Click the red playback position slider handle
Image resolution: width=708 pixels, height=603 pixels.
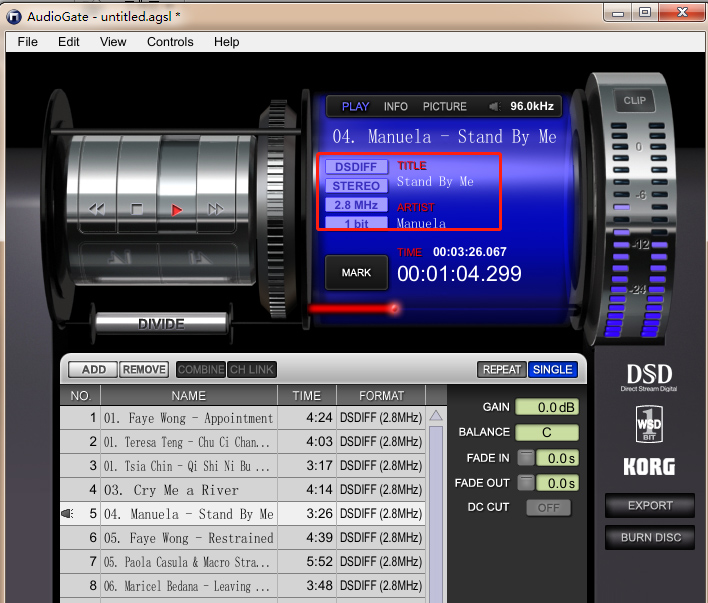(x=394, y=308)
